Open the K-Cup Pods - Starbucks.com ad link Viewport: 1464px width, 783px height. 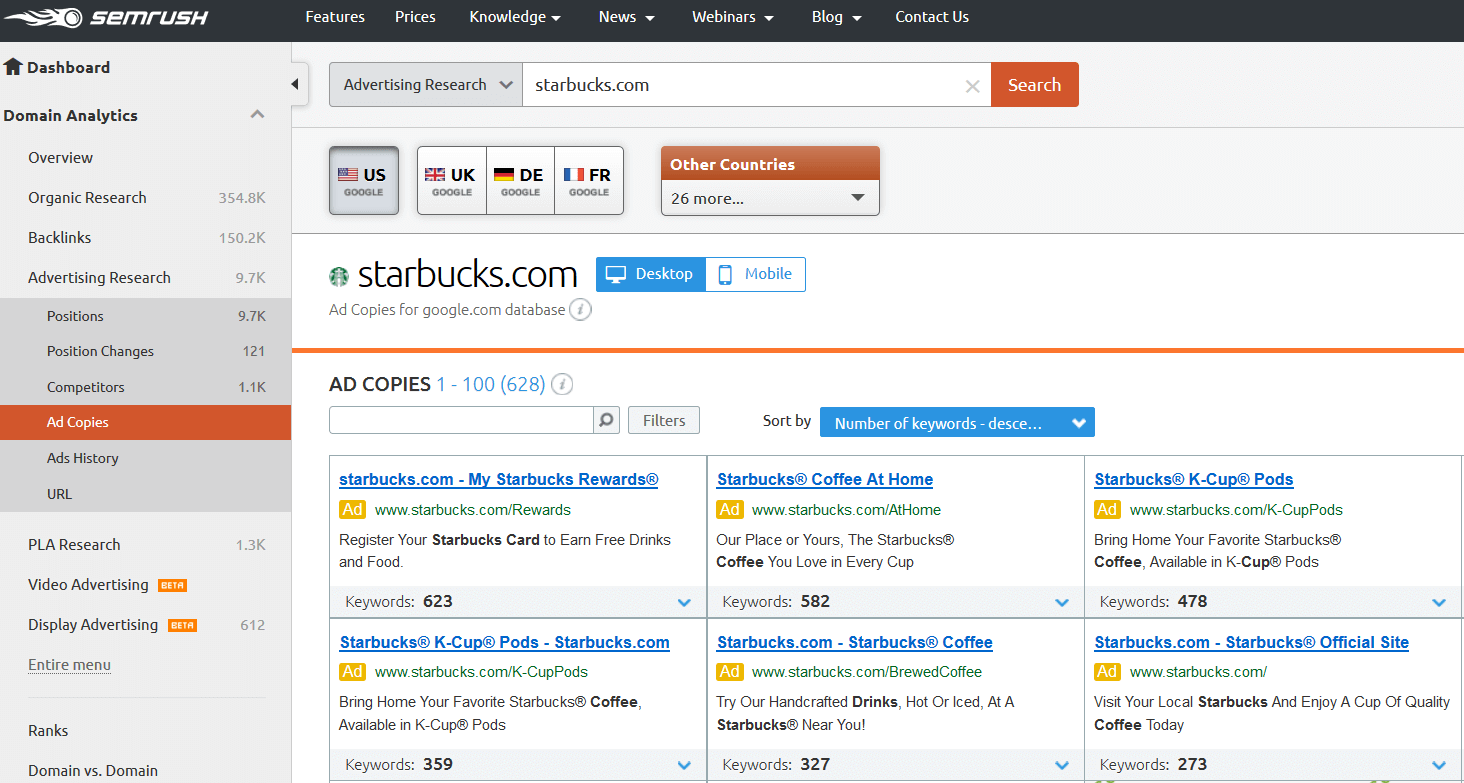coord(504,642)
